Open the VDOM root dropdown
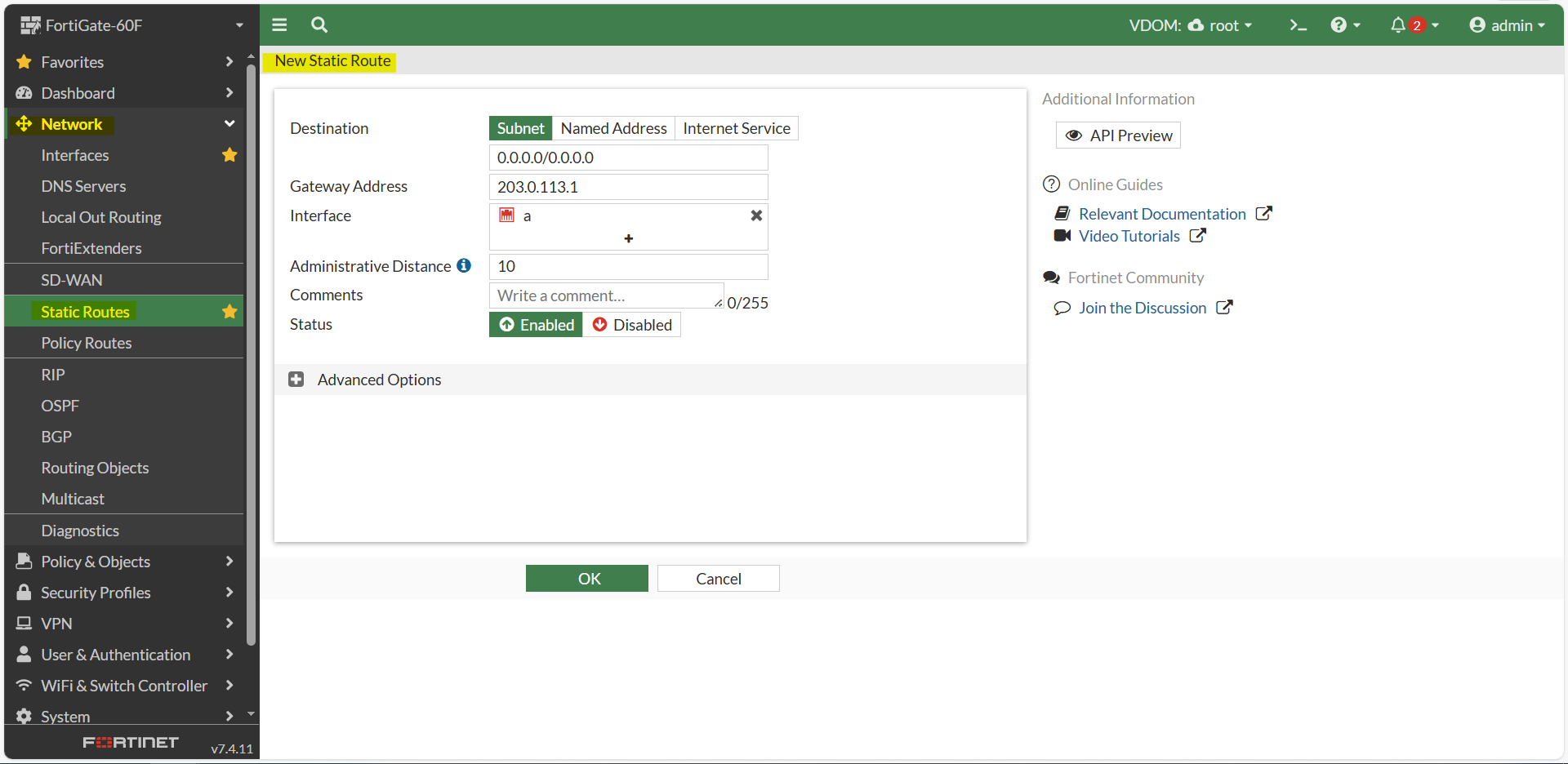Screen dimensions: 1568x764 (x=1190, y=25)
